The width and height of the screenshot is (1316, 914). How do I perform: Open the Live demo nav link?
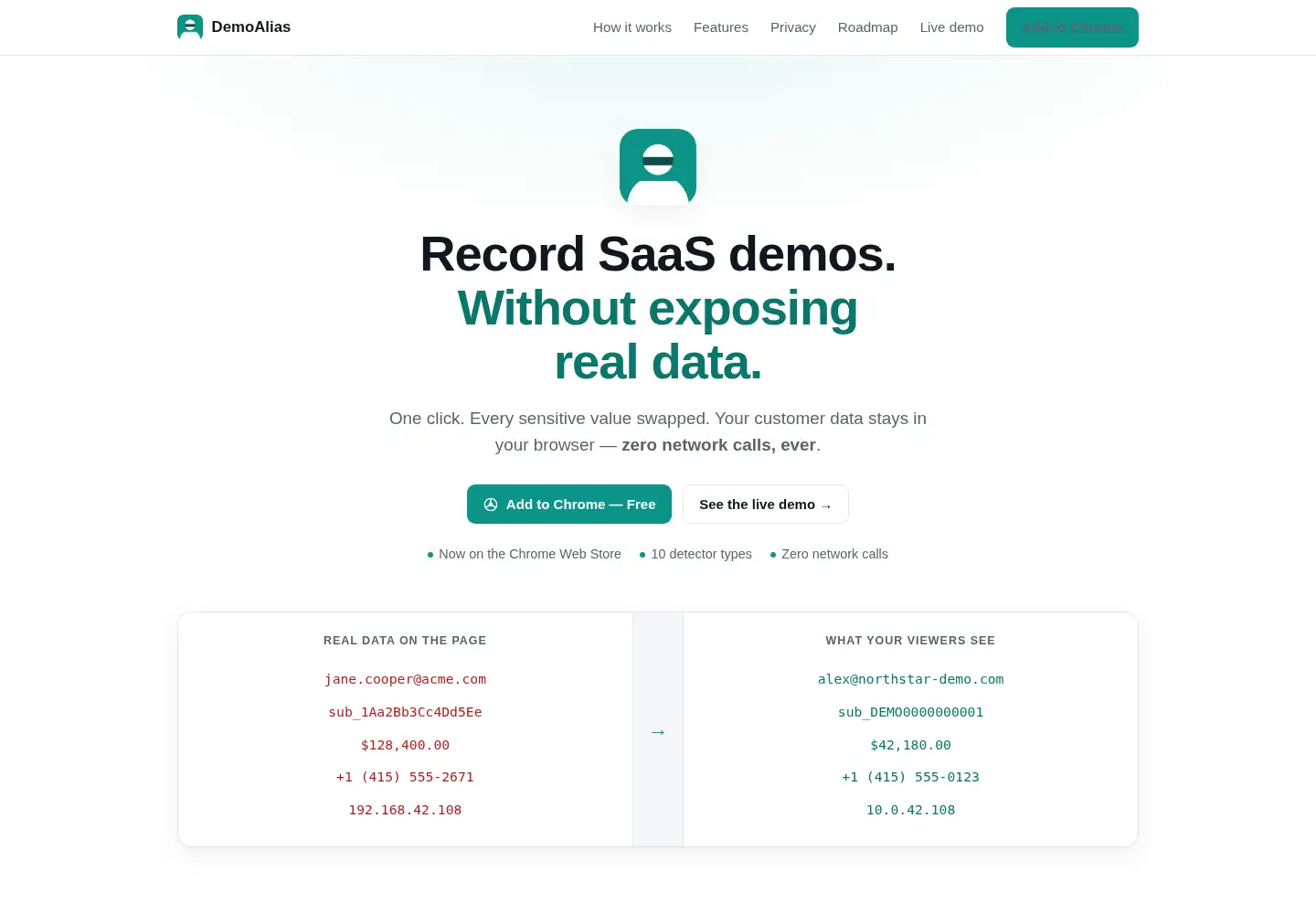pyautogui.click(x=952, y=27)
